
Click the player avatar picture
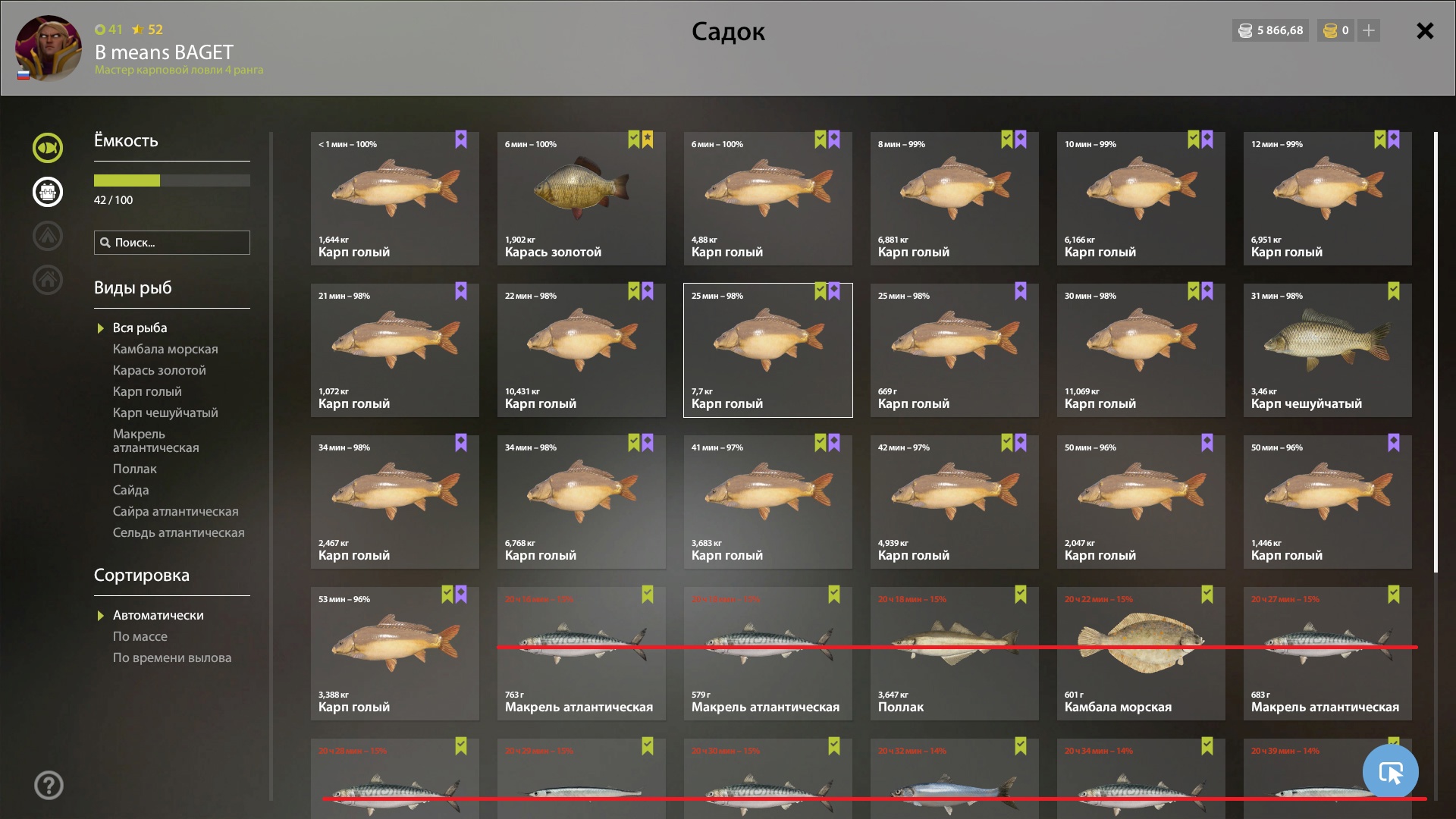coord(49,48)
